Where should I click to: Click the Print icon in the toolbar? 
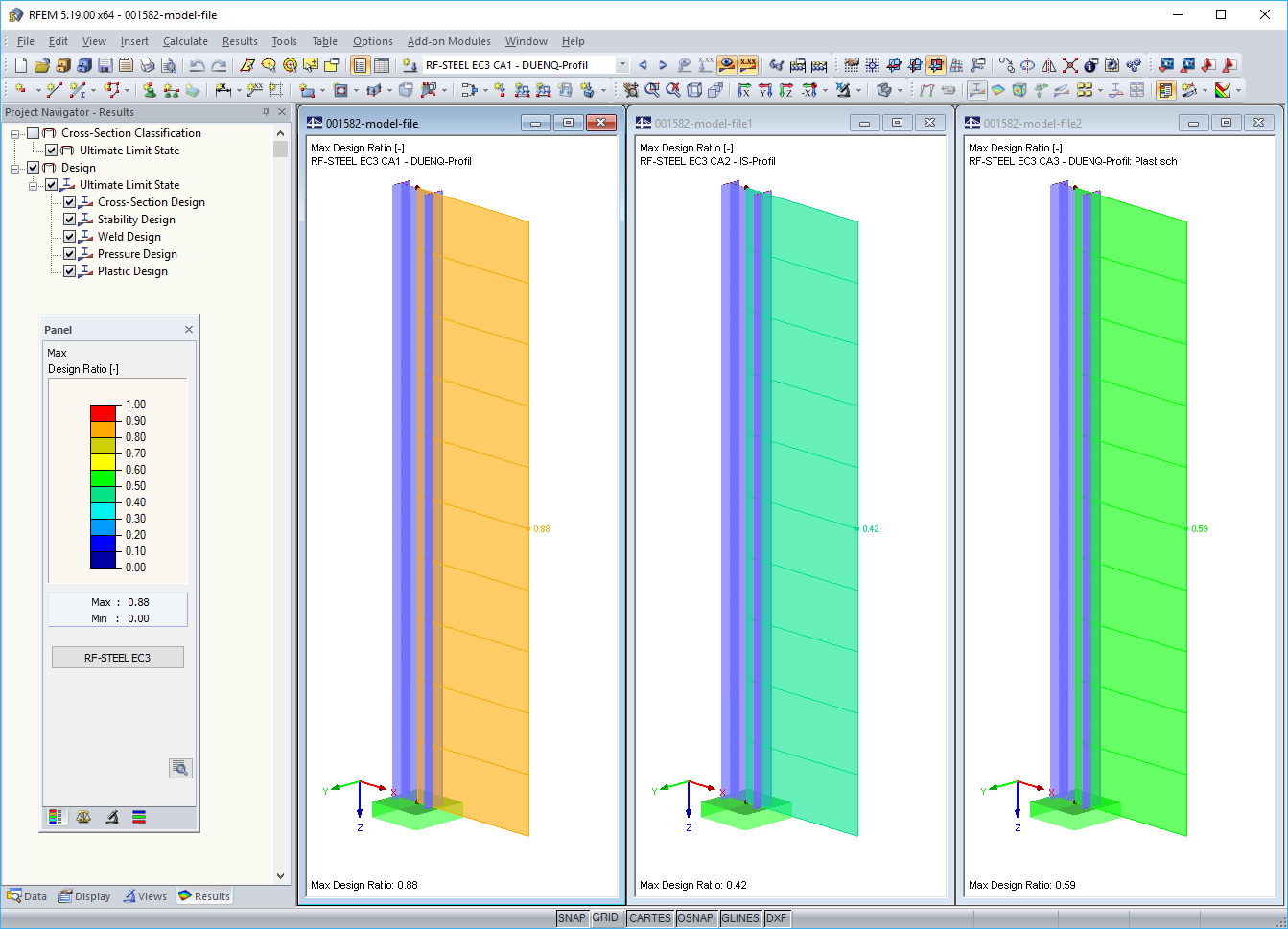point(147,65)
